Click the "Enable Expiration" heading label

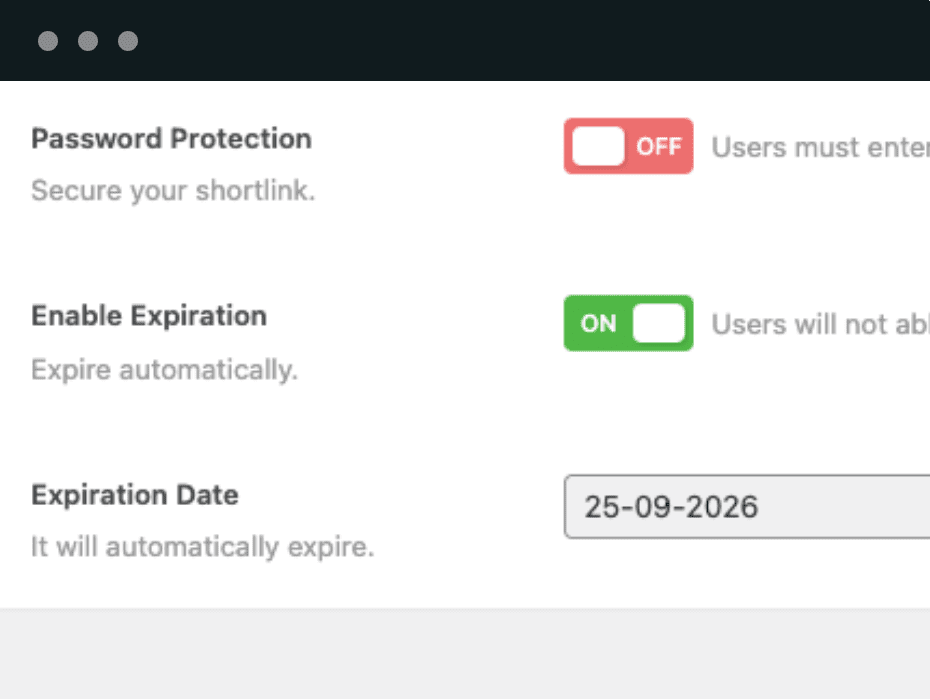coord(149,316)
